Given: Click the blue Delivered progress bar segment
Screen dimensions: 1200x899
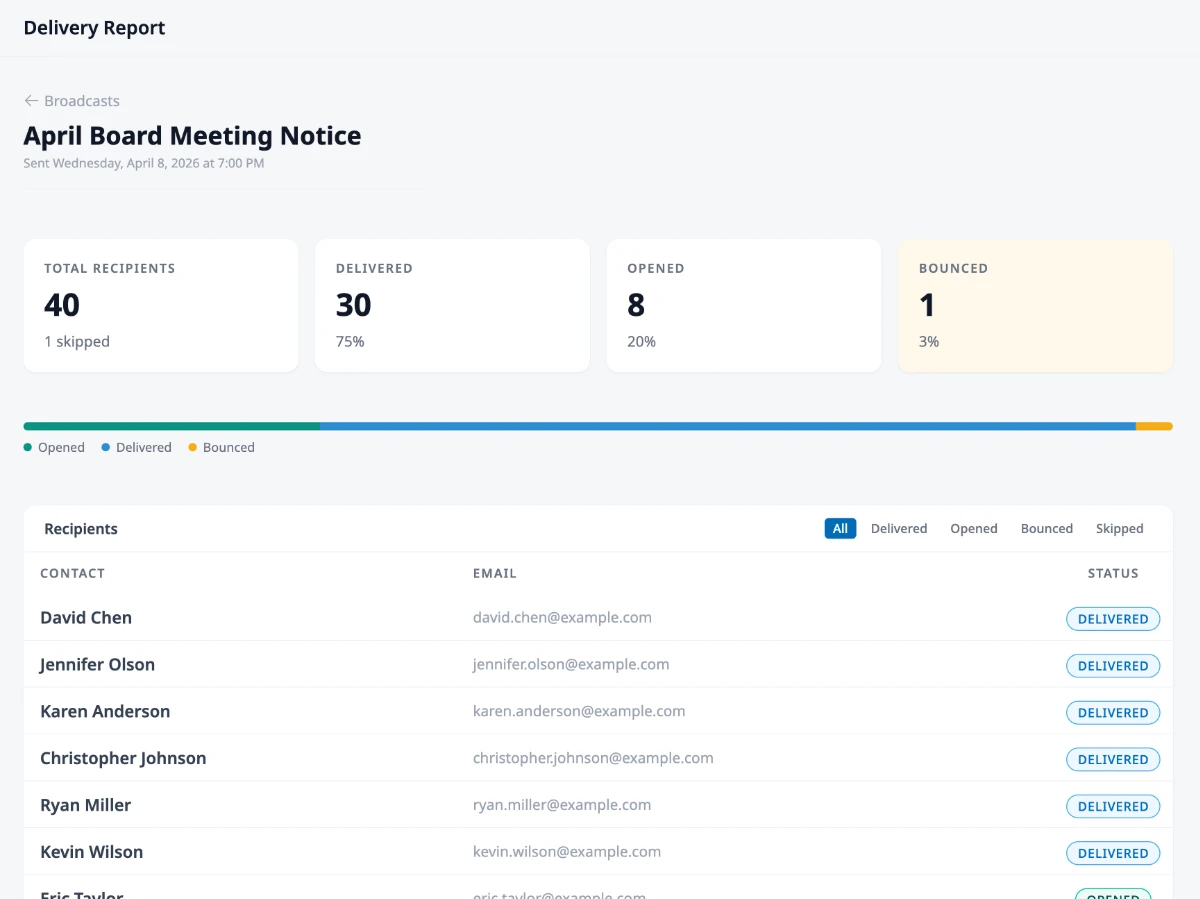Looking at the screenshot, I should 728,426.
